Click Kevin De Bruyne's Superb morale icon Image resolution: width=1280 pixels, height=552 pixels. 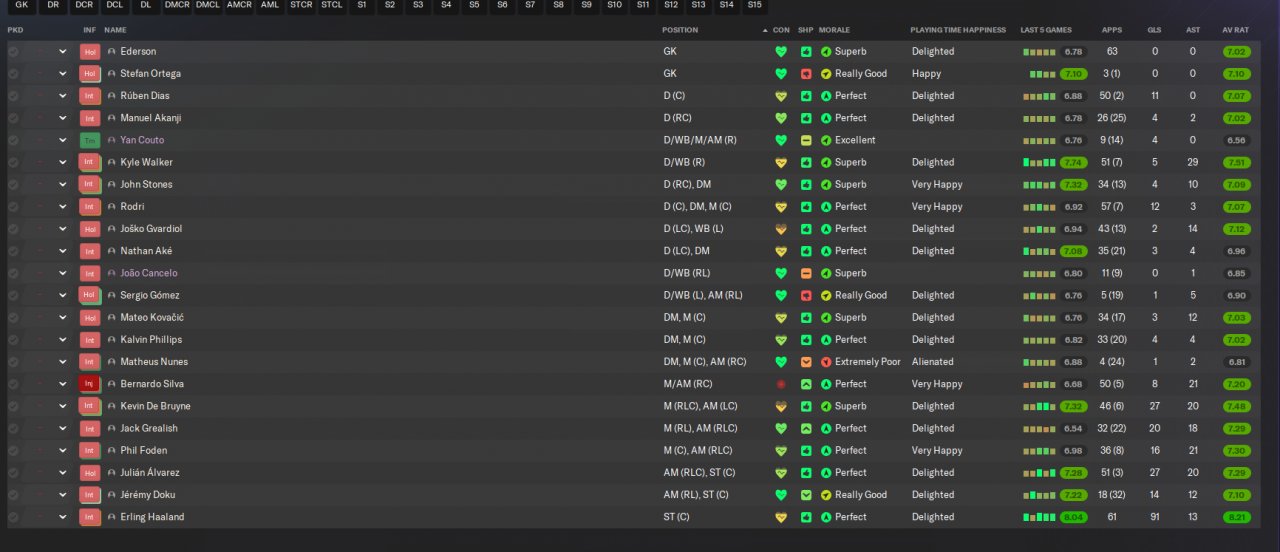point(826,406)
